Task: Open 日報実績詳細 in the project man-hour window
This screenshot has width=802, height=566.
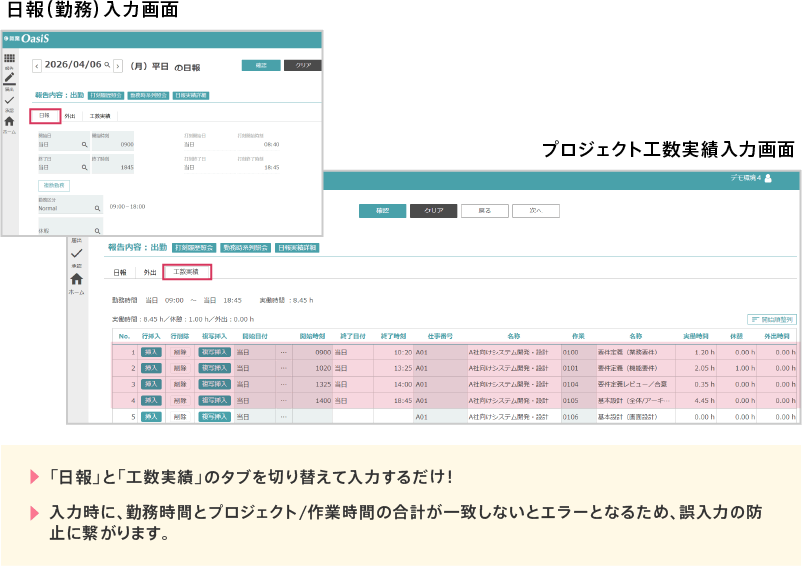Action: point(297,248)
